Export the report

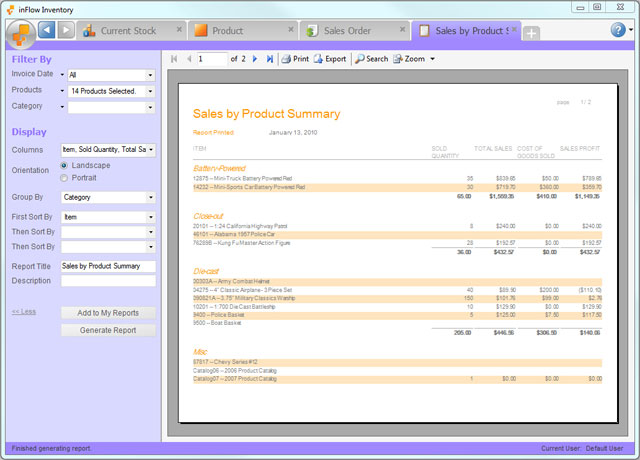330,59
